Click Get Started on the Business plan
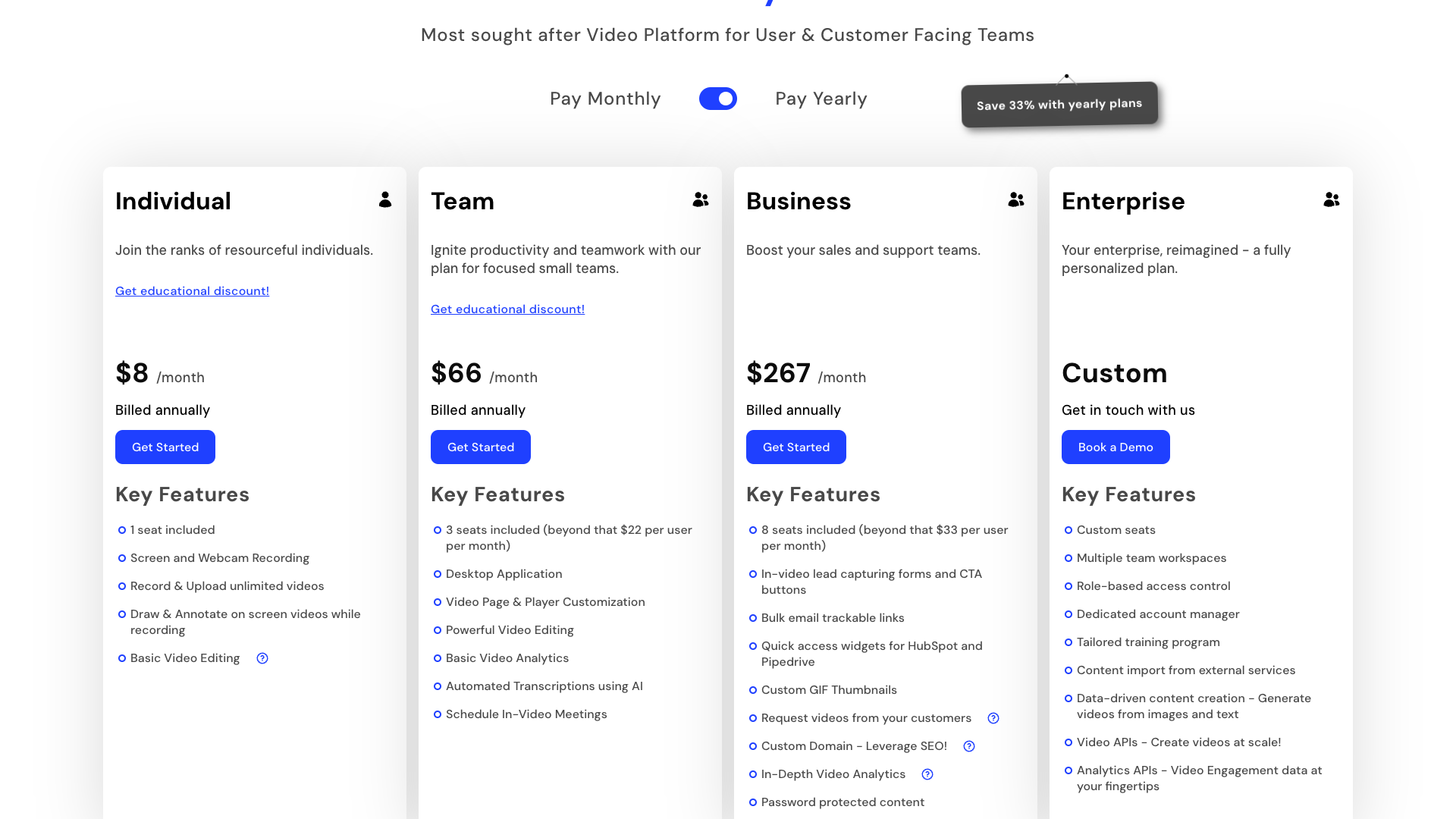Screen dimensions: 1456x819 (x=795, y=447)
